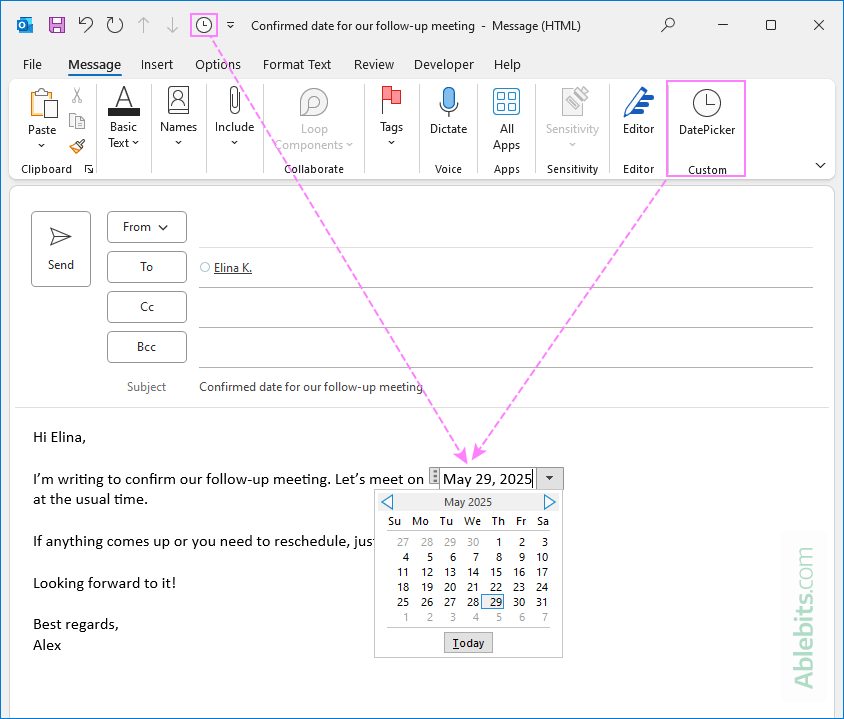844x719 pixels.
Task: Click the May 2025 calendar header
Action: pyautogui.click(x=468, y=502)
